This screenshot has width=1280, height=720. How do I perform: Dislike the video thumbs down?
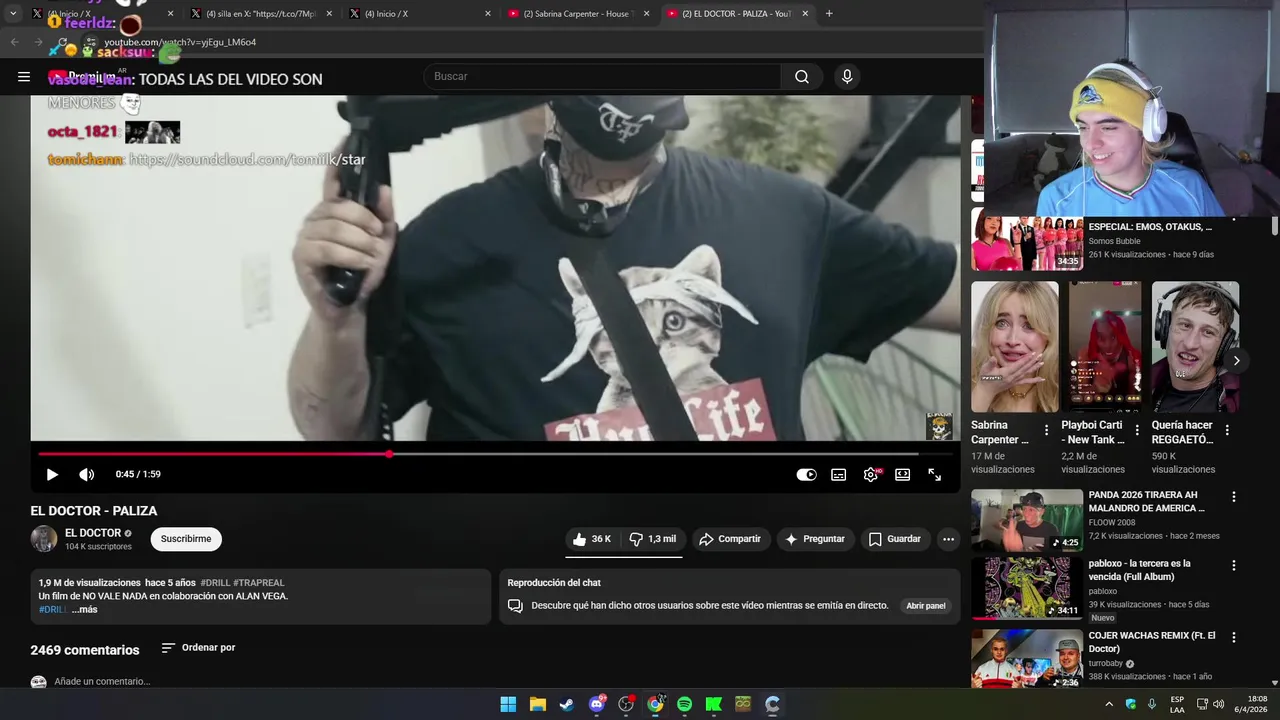652,539
